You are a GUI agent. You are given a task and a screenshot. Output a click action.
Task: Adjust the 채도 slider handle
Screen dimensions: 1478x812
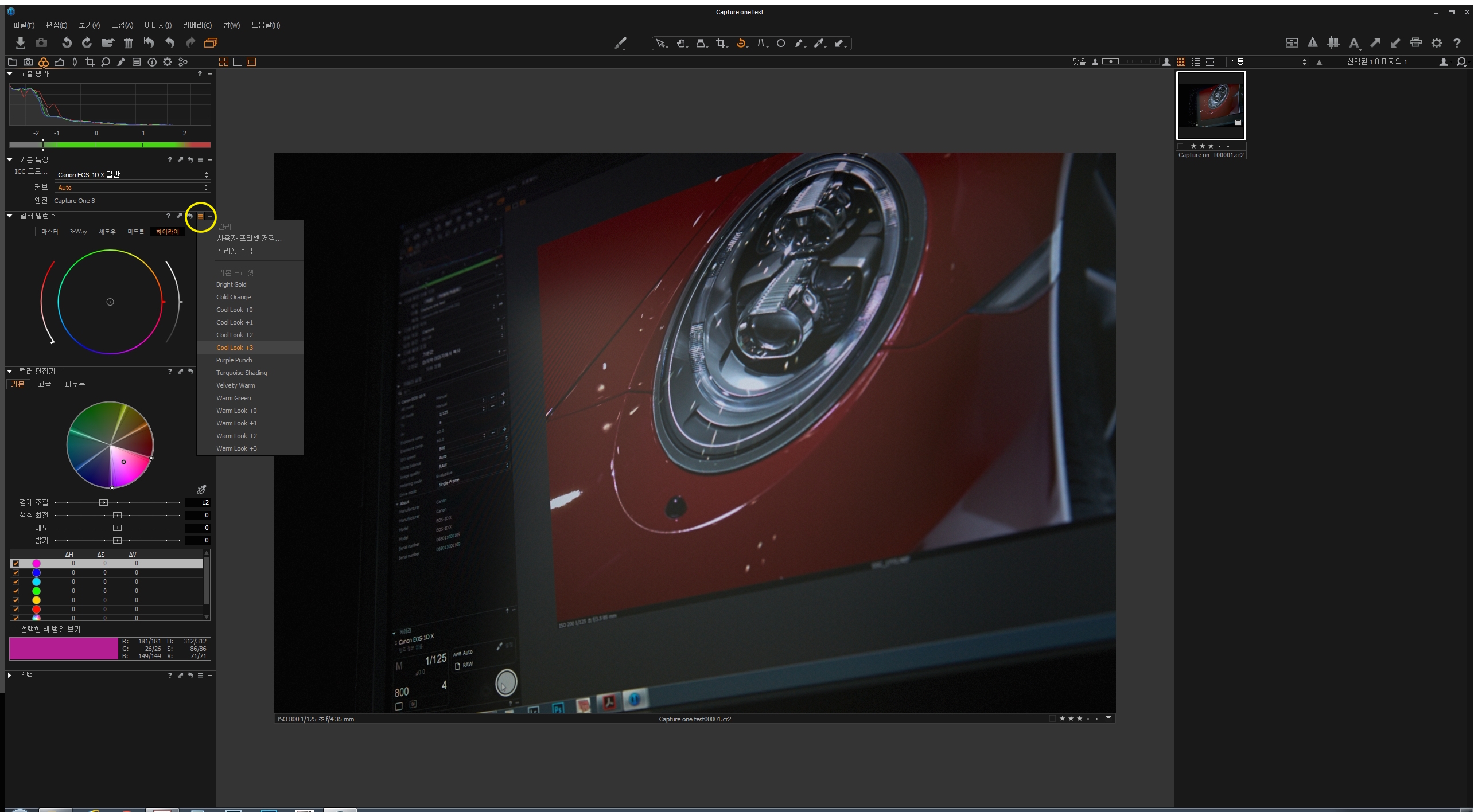(117, 528)
